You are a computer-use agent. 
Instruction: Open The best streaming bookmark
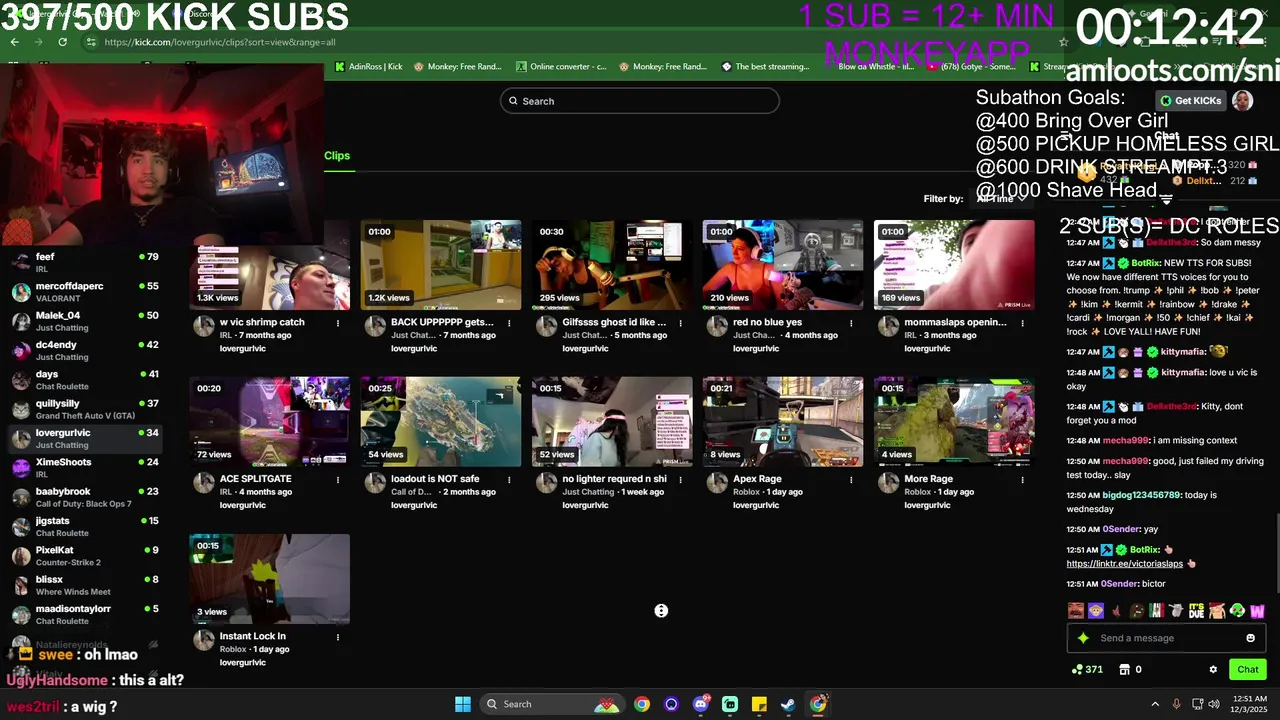click(x=766, y=67)
